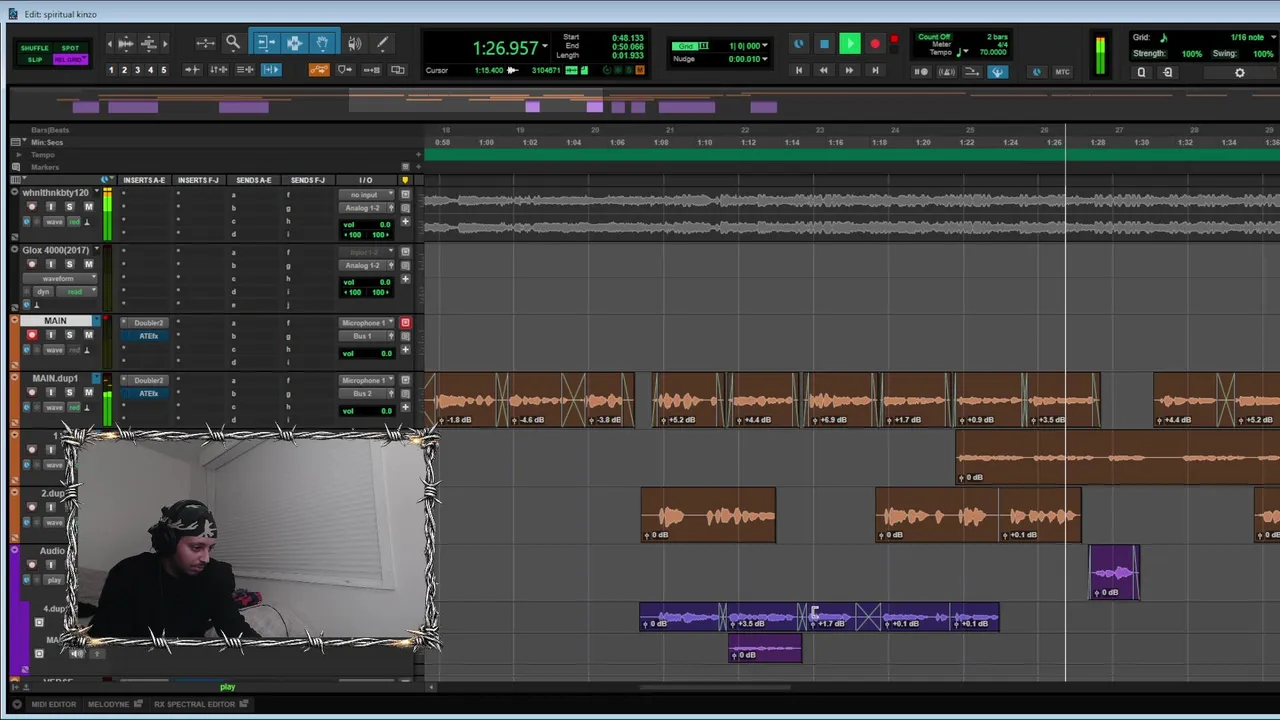The height and width of the screenshot is (720, 1280).
Task: Mute the whnlthnkbty120 track
Action: [x=88, y=207]
